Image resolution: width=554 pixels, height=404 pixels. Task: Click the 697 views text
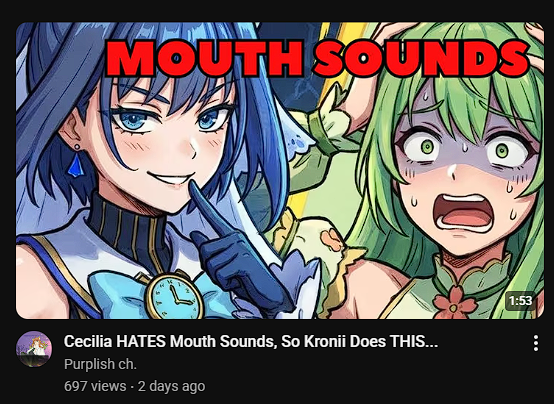click(x=95, y=386)
